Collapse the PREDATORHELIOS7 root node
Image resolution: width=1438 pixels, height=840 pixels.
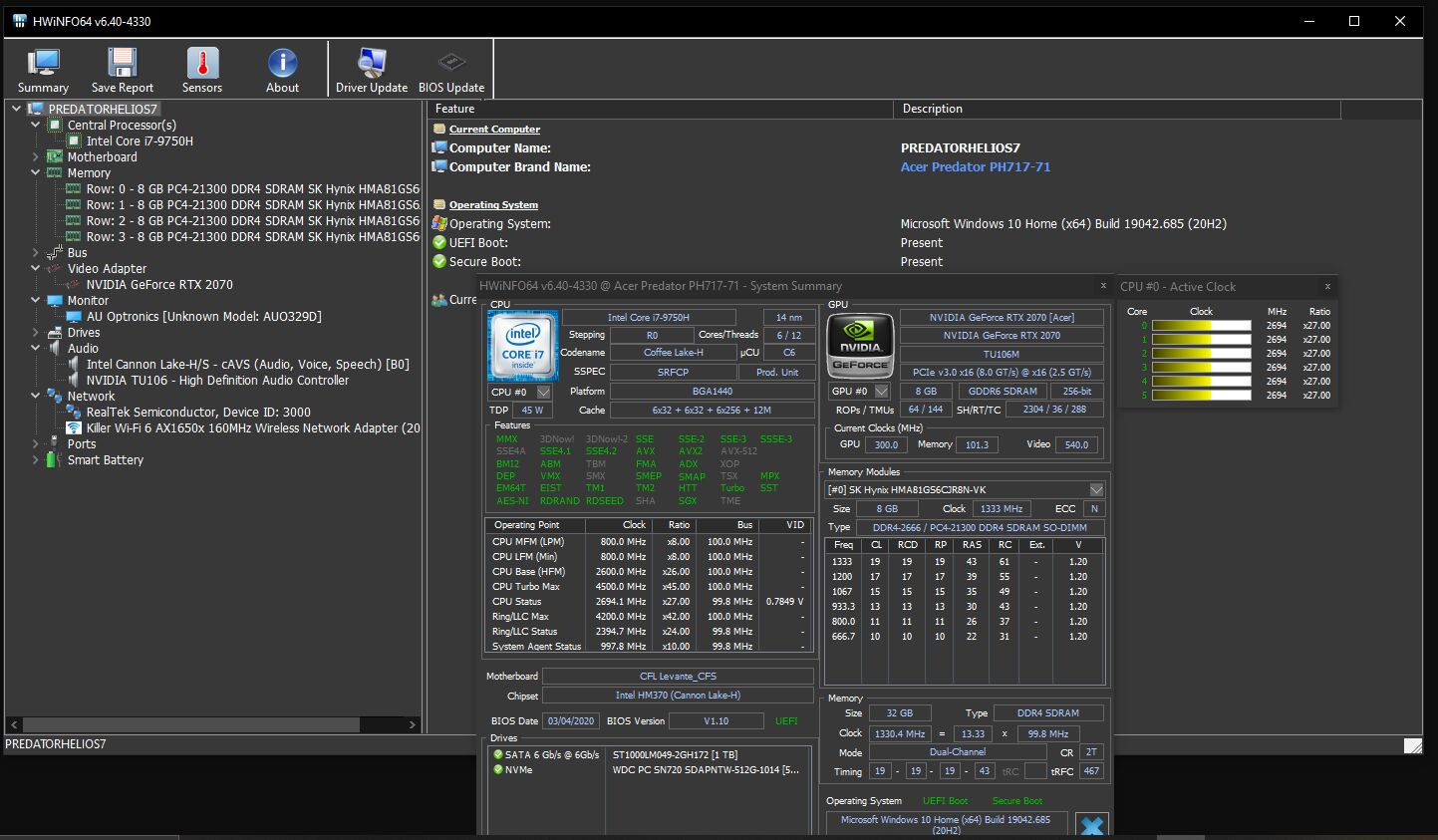click(x=16, y=109)
